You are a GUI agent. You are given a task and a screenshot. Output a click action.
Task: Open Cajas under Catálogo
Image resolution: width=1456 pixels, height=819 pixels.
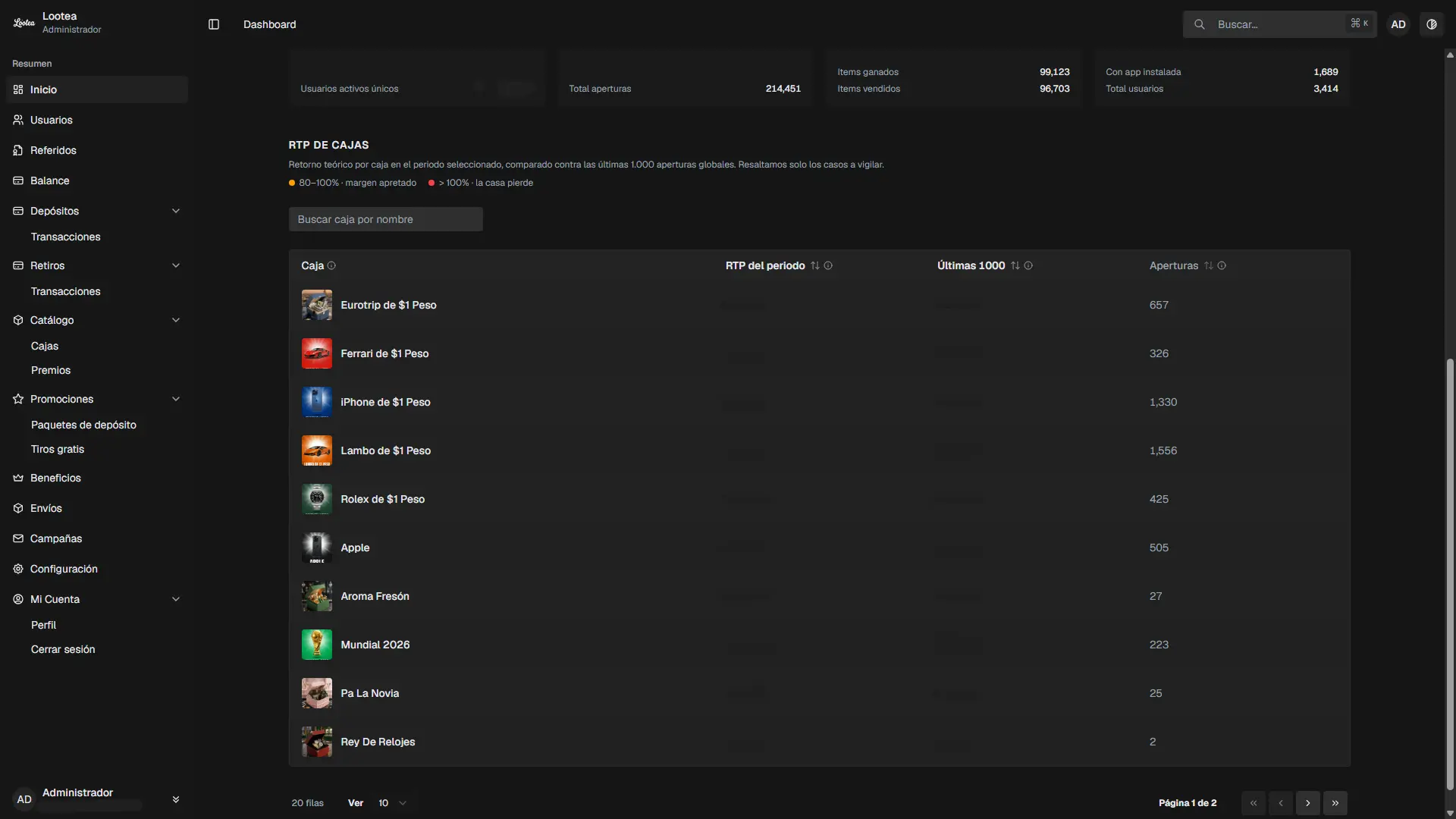click(x=45, y=346)
